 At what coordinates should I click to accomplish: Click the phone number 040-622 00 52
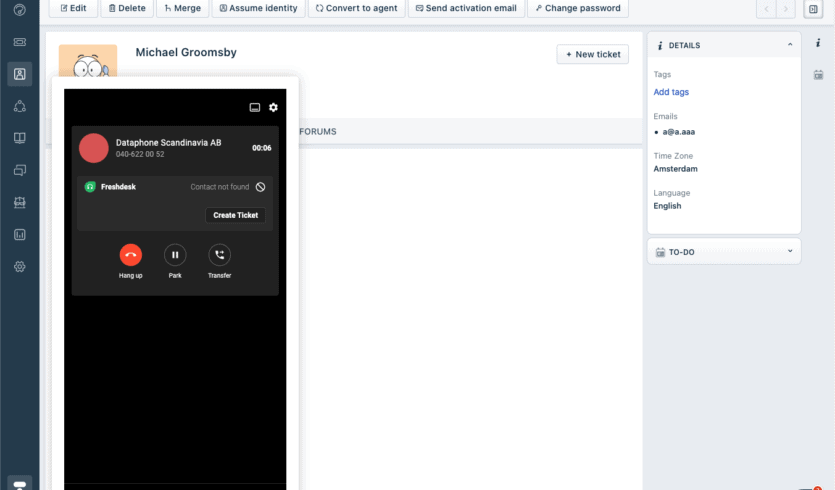coord(140,154)
